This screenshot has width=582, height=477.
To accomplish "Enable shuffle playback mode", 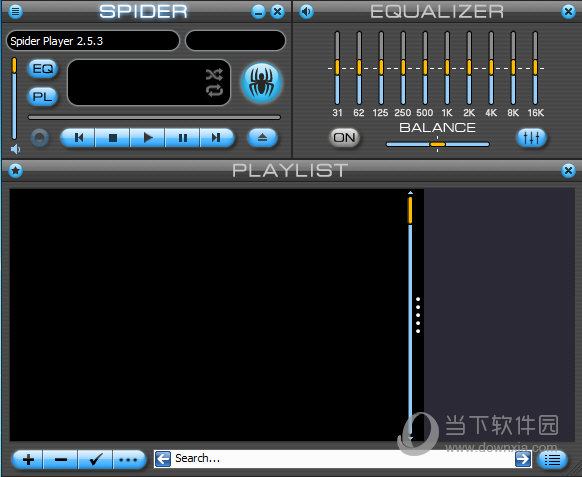I will pyautogui.click(x=214, y=74).
